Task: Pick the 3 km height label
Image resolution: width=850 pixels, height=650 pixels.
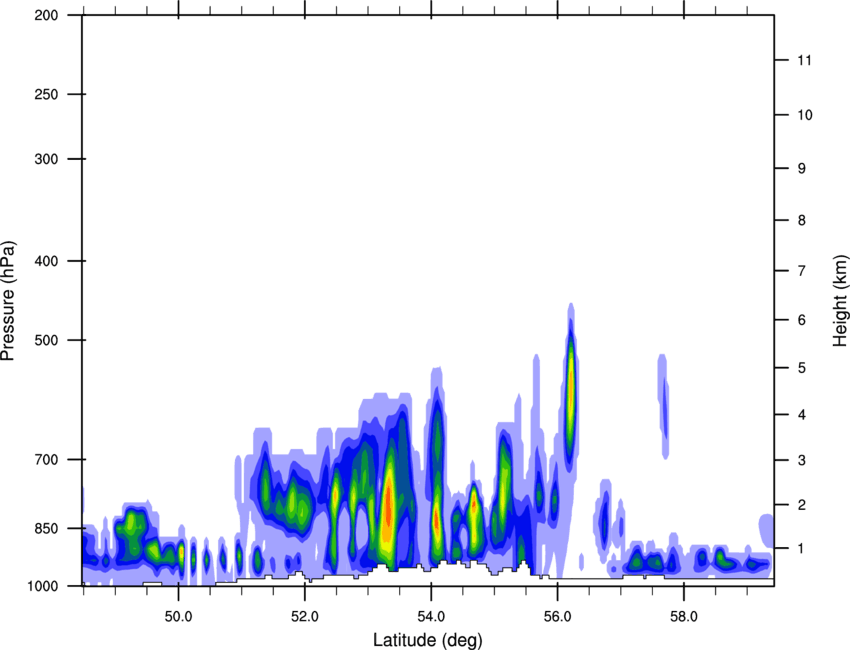Action: (x=802, y=460)
